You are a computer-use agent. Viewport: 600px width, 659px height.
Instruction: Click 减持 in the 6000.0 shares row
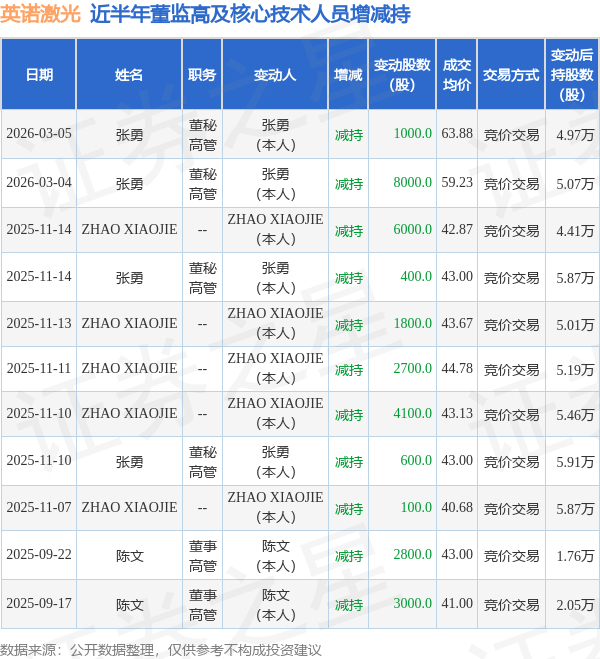pos(349,231)
